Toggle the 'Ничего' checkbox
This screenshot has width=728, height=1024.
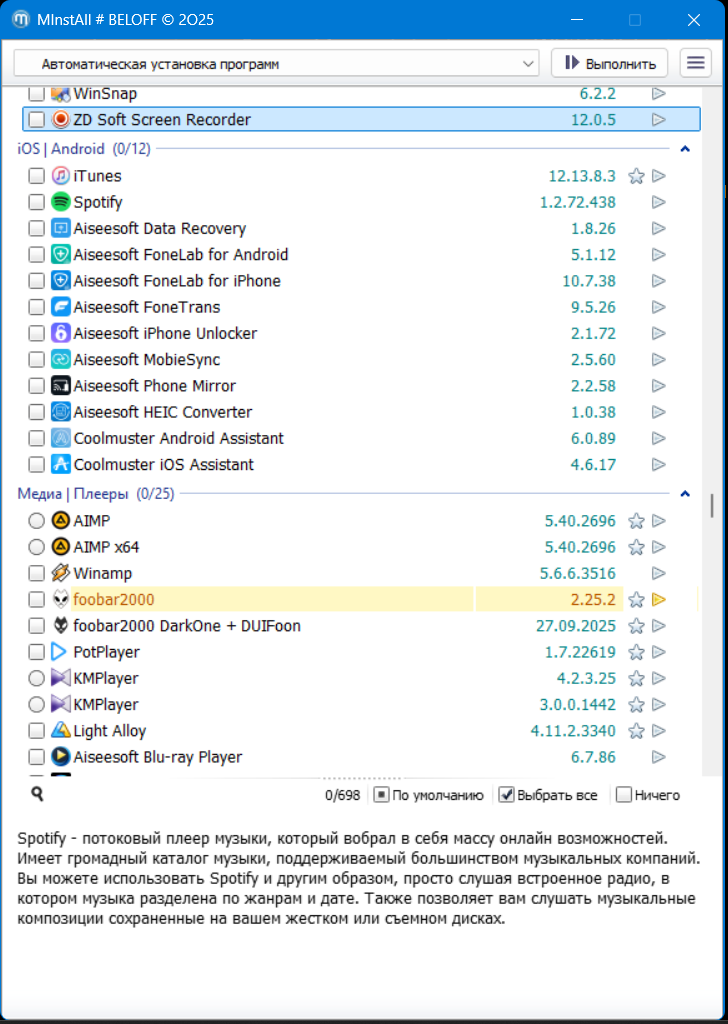coord(624,795)
